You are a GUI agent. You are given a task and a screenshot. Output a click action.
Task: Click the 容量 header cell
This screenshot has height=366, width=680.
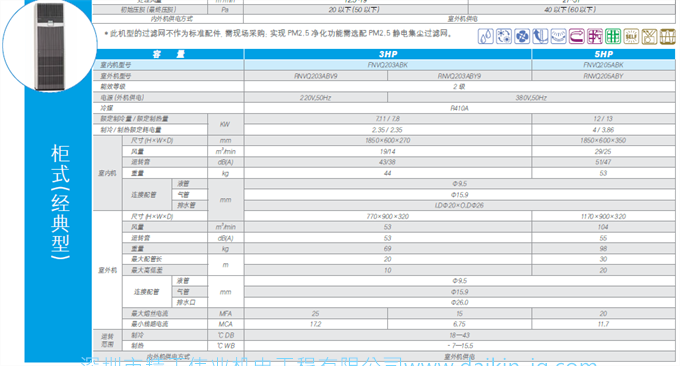pyautogui.click(x=168, y=54)
